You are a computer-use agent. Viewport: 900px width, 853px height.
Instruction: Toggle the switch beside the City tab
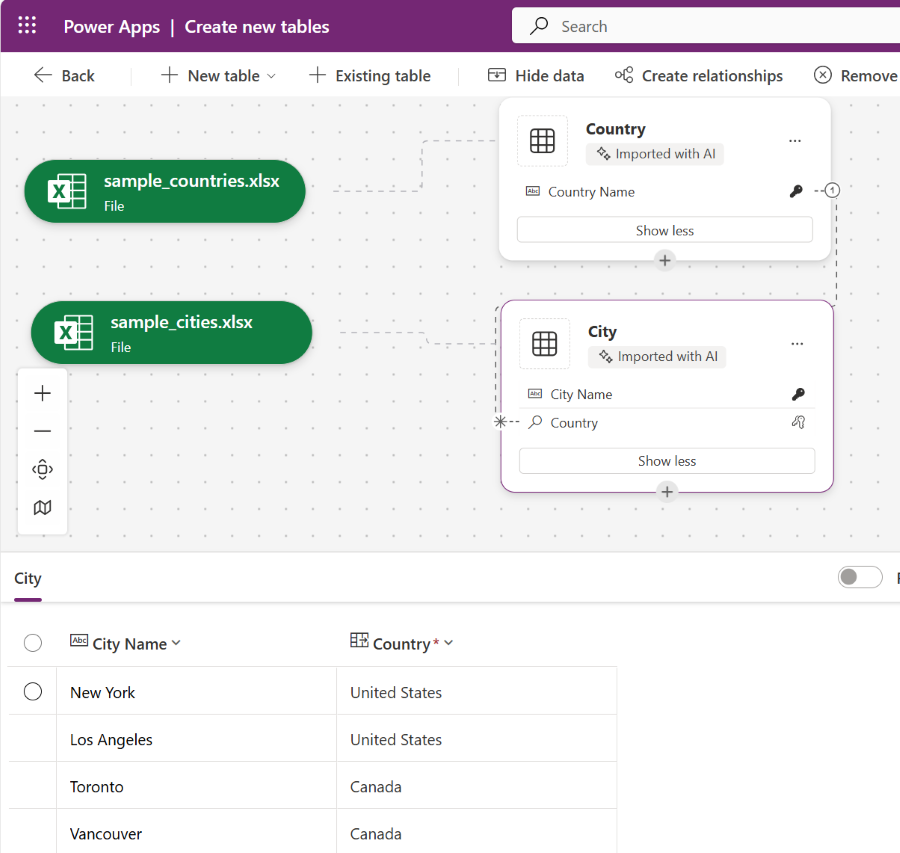click(860, 577)
